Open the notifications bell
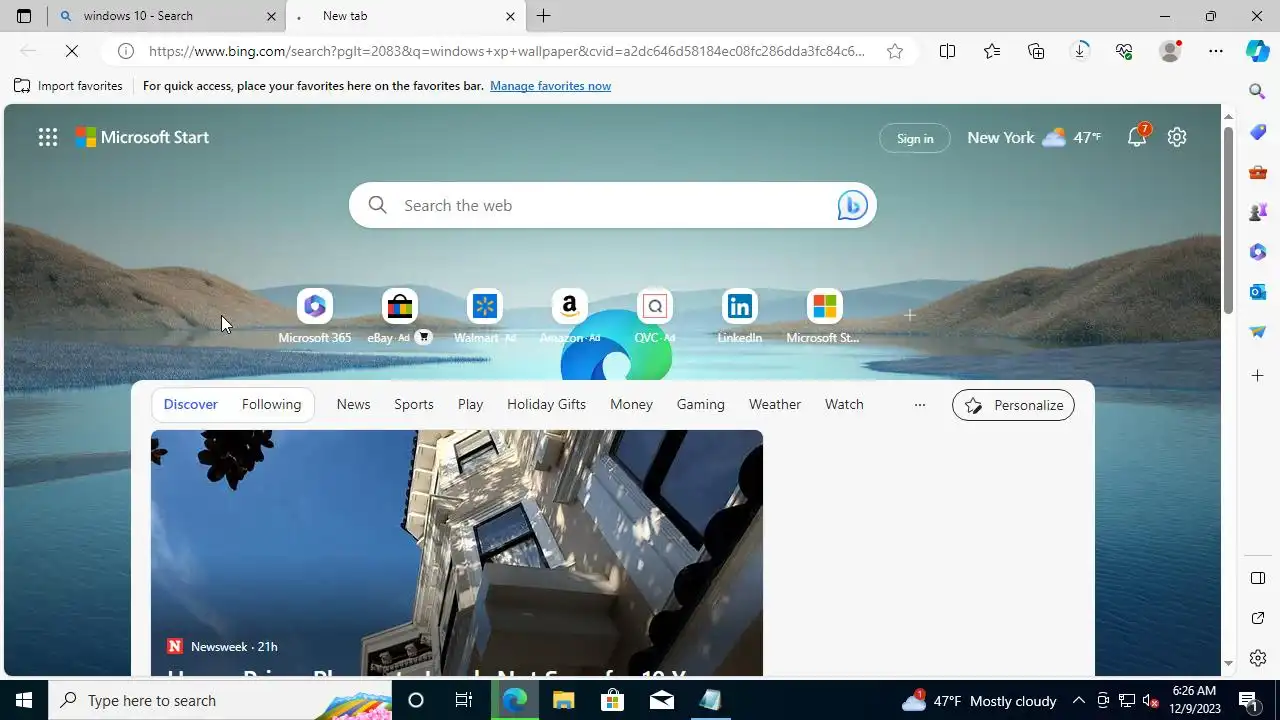1280x720 pixels. (x=1137, y=138)
